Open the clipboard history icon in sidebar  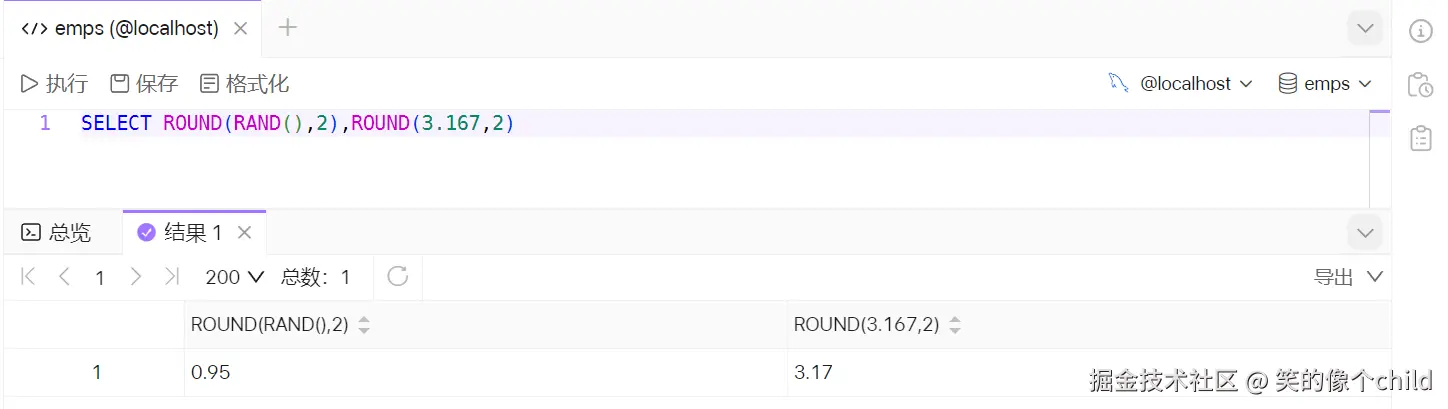(x=1420, y=85)
